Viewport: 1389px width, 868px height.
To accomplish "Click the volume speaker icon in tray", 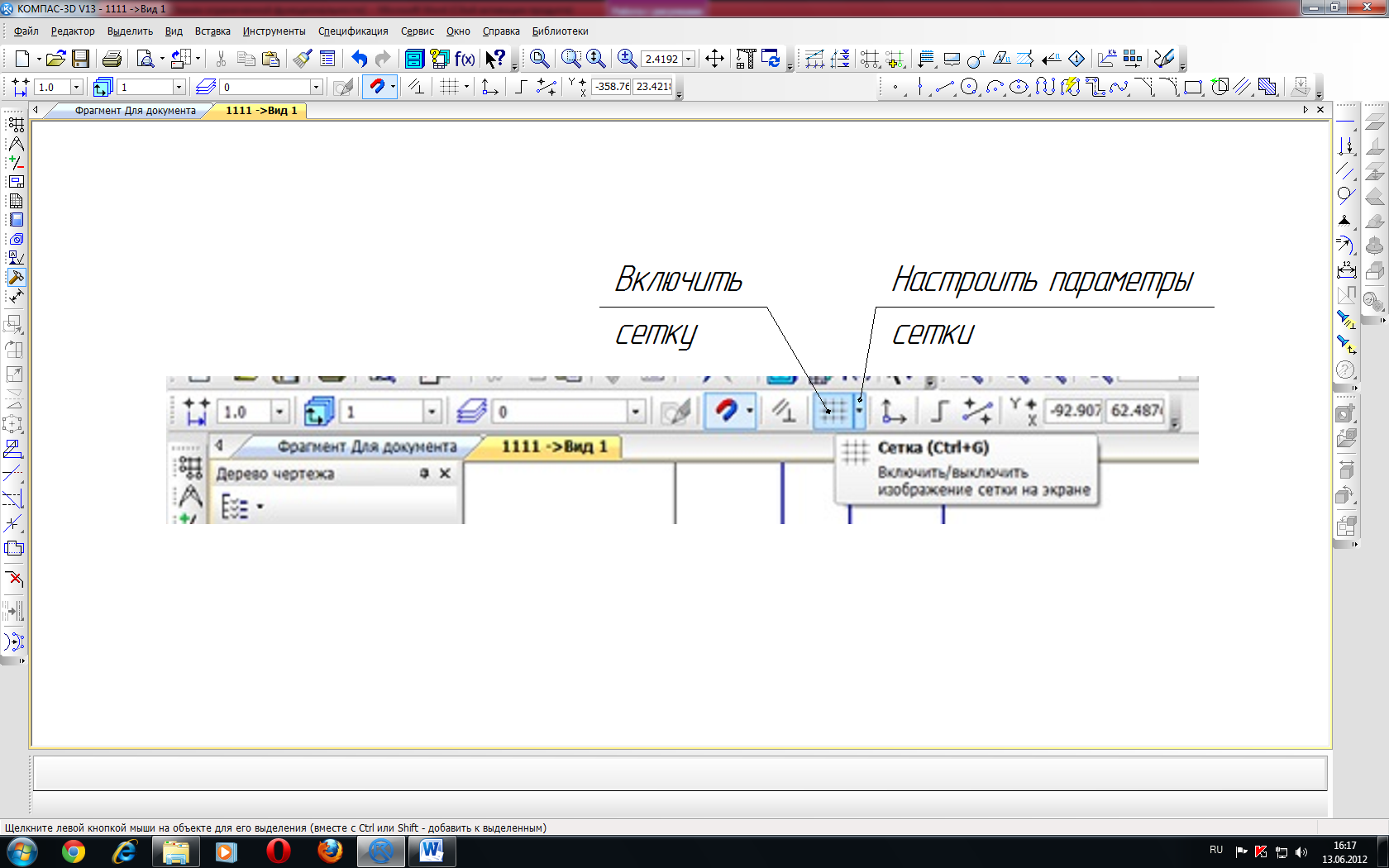I will (1301, 851).
